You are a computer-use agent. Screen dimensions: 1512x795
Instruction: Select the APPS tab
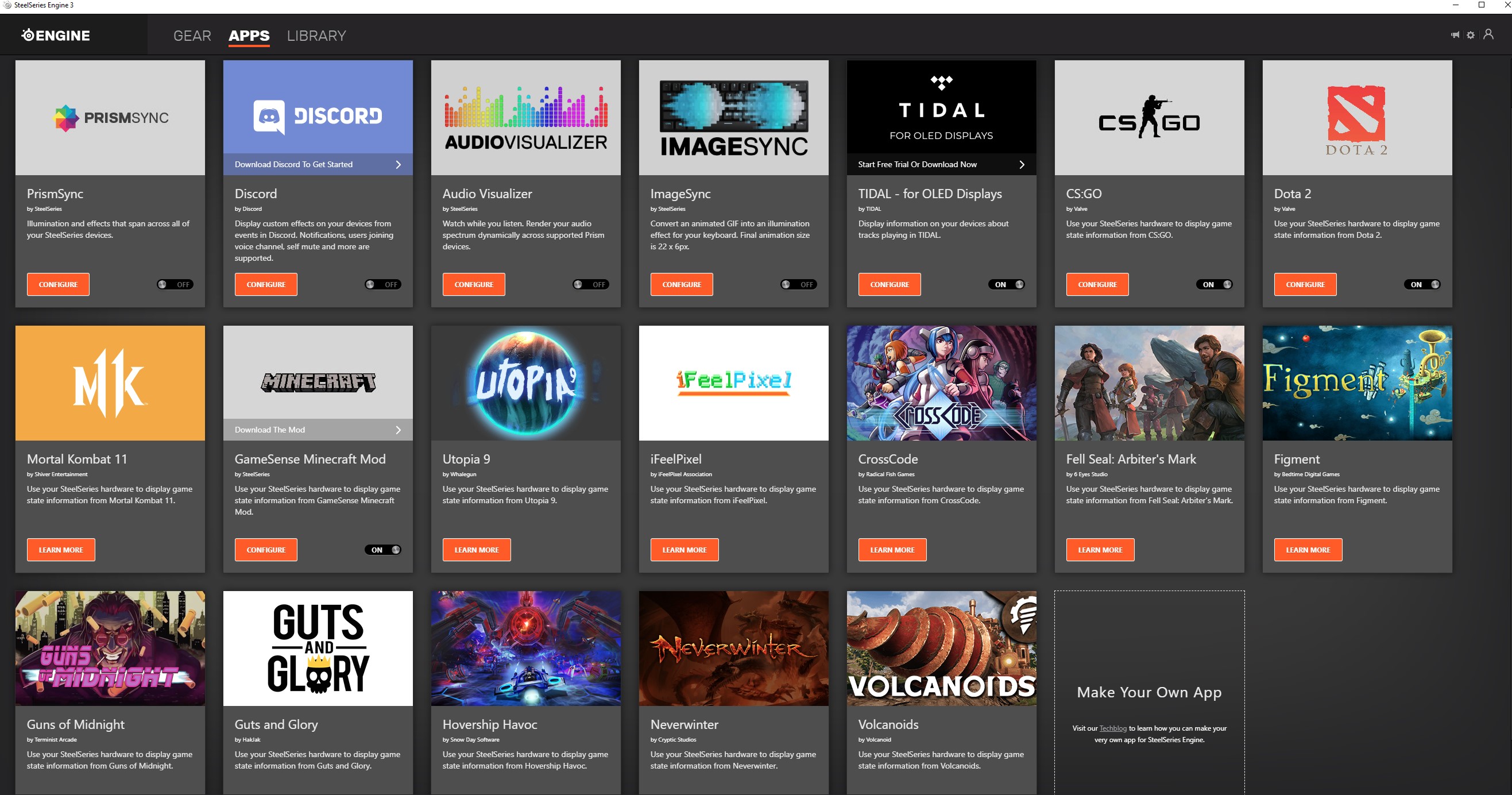tap(249, 36)
